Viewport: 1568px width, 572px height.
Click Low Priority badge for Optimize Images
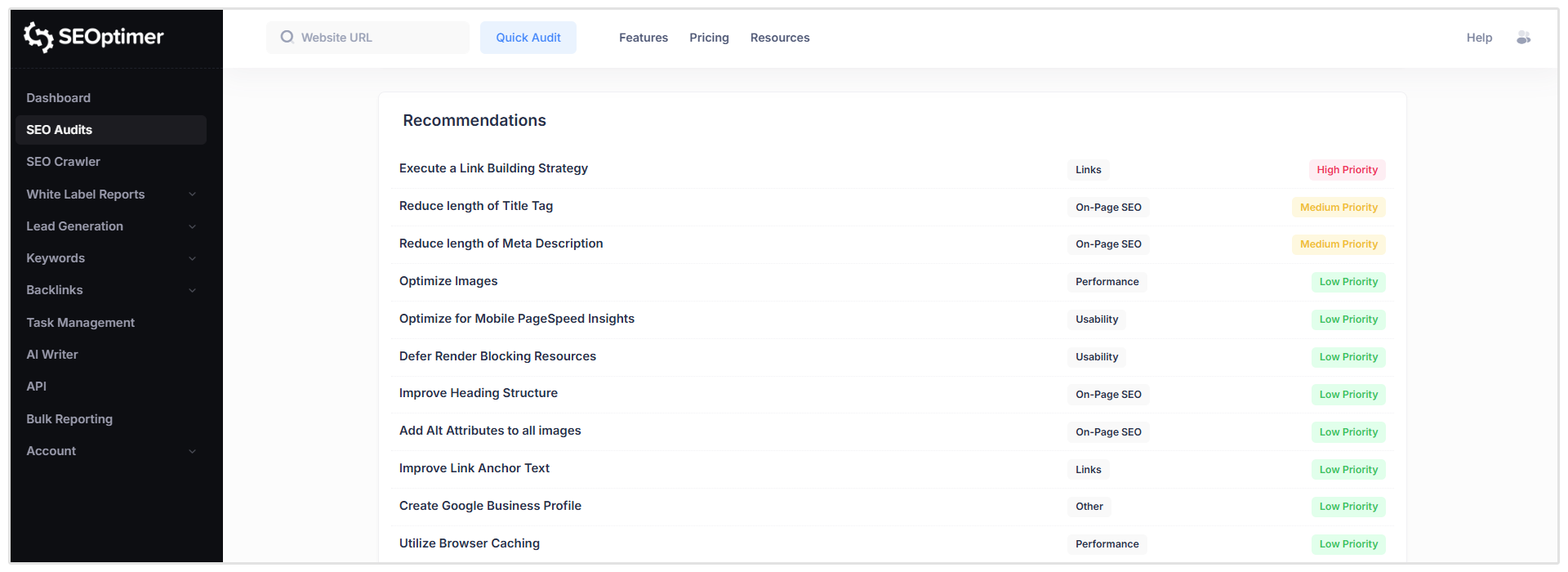pos(1348,282)
